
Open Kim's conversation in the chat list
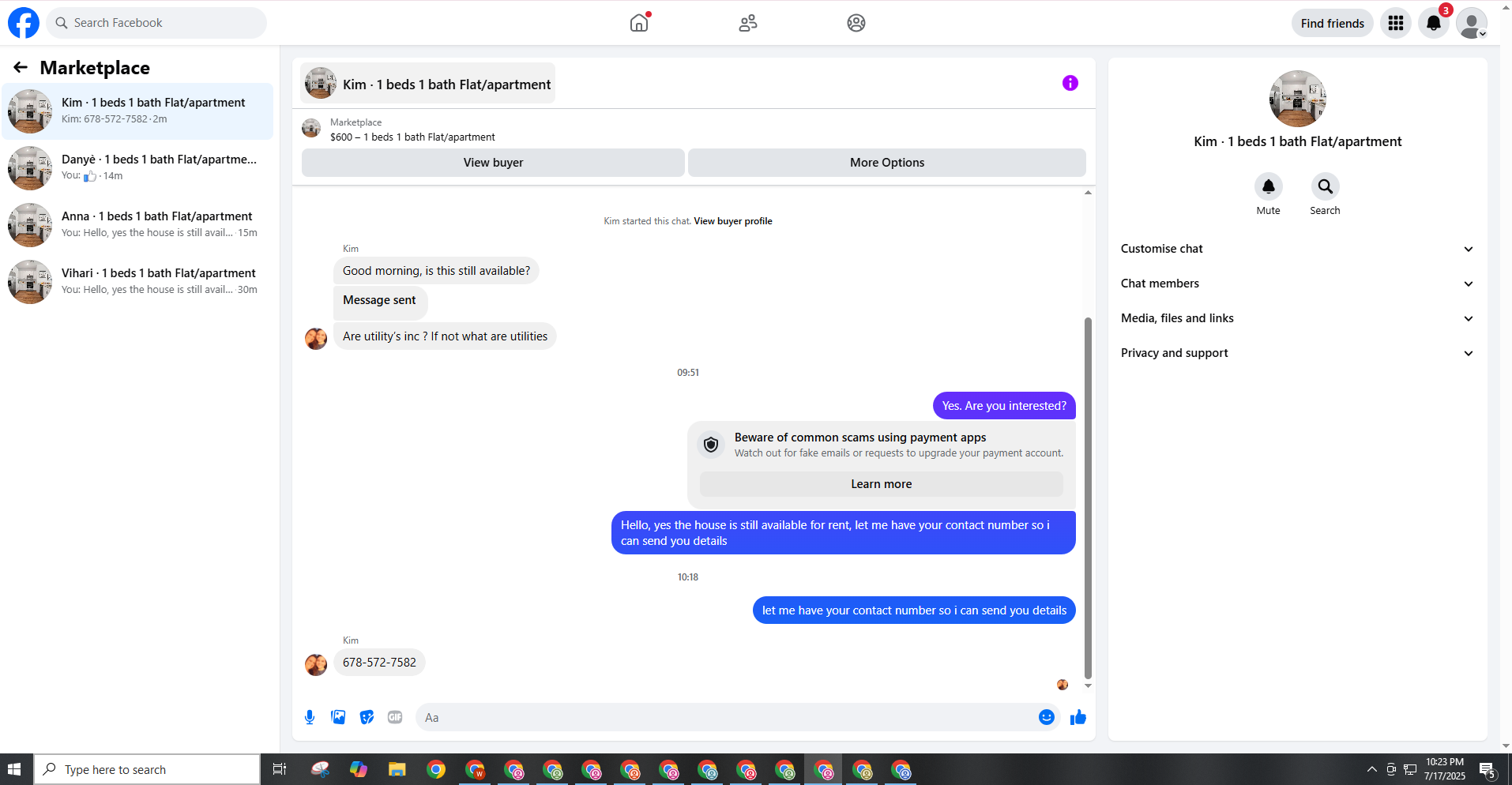coord(139,111)
